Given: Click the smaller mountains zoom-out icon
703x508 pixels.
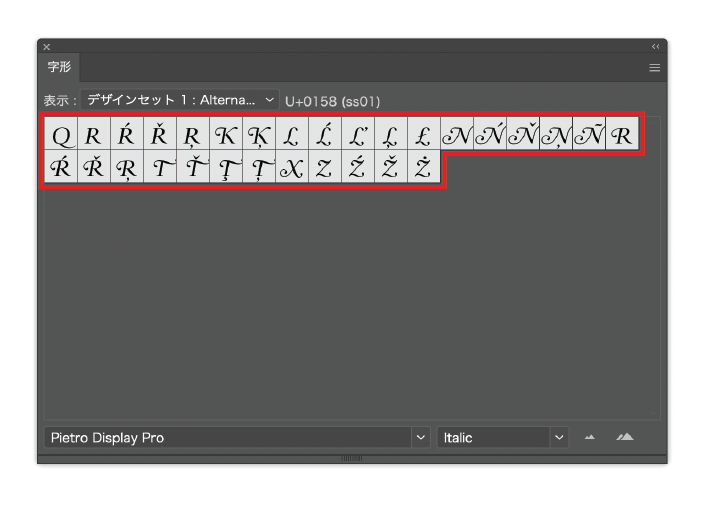Looking at the screenshot, I should (590, 437).
